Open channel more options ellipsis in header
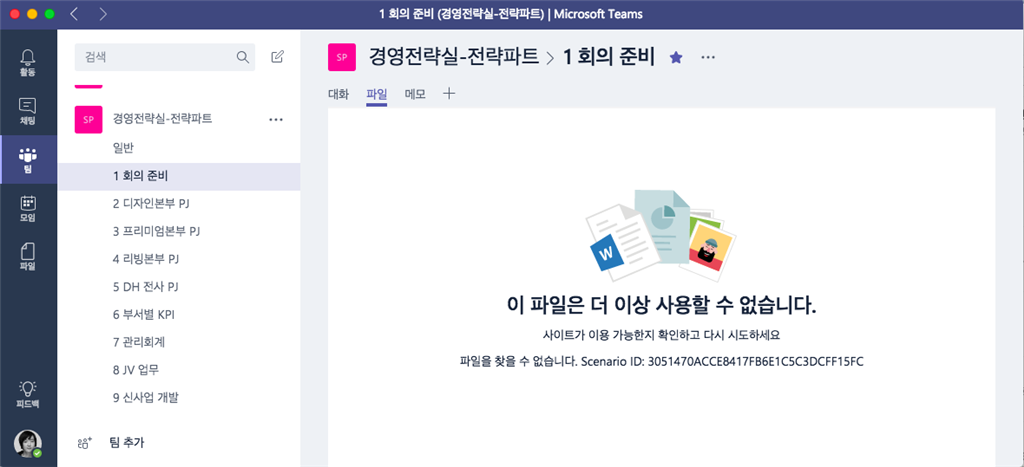Image resolution: width=1024 pixels, height=467 pixels. click(708, 57)
